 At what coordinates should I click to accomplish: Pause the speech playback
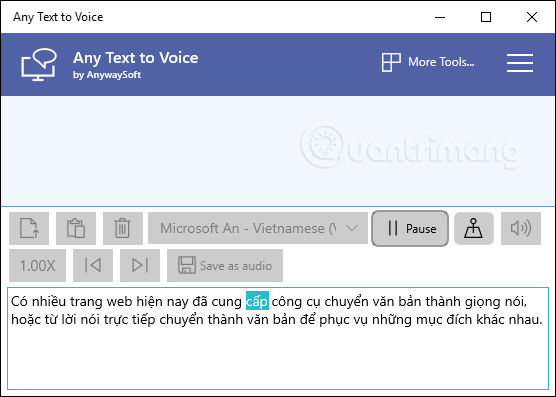(x=410, y=228)
